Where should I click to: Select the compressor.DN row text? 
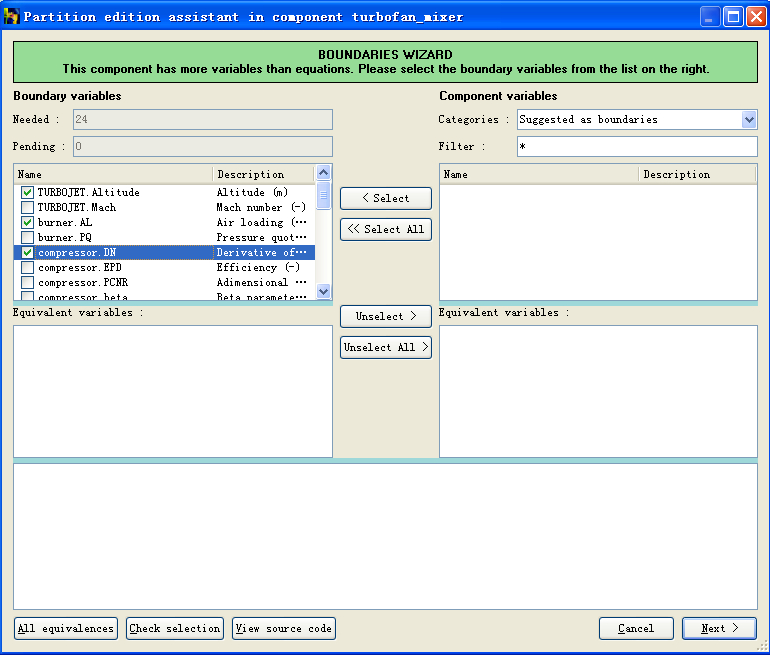(77, 252)
